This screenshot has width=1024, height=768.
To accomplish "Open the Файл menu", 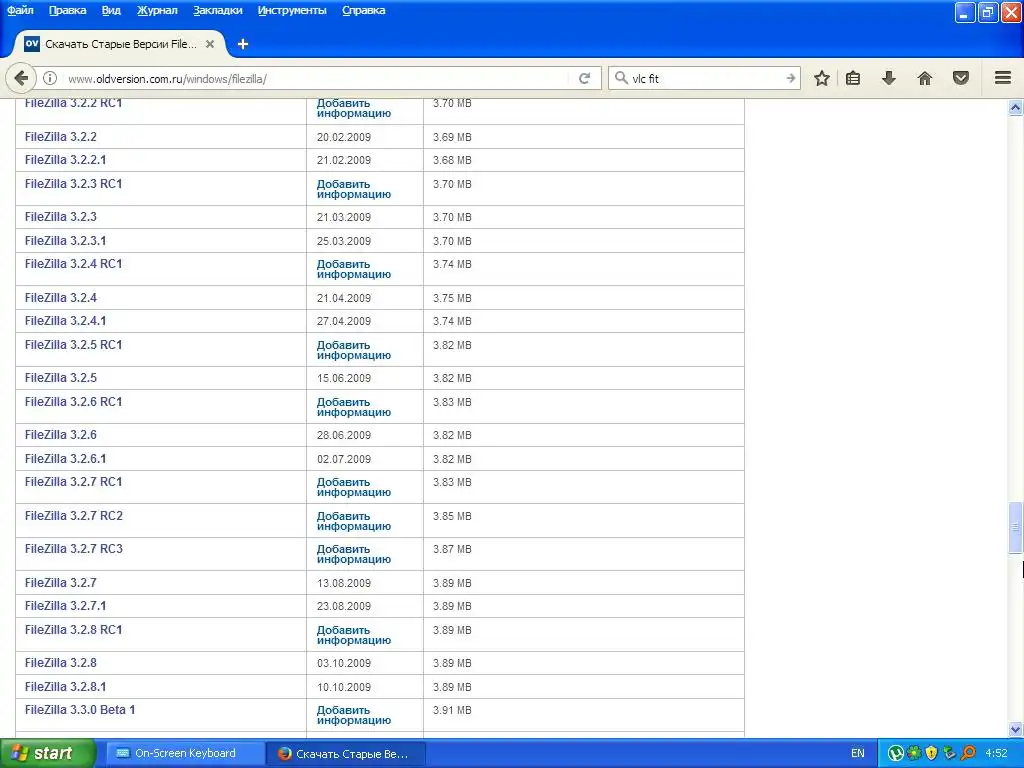I will click(20, 10).
